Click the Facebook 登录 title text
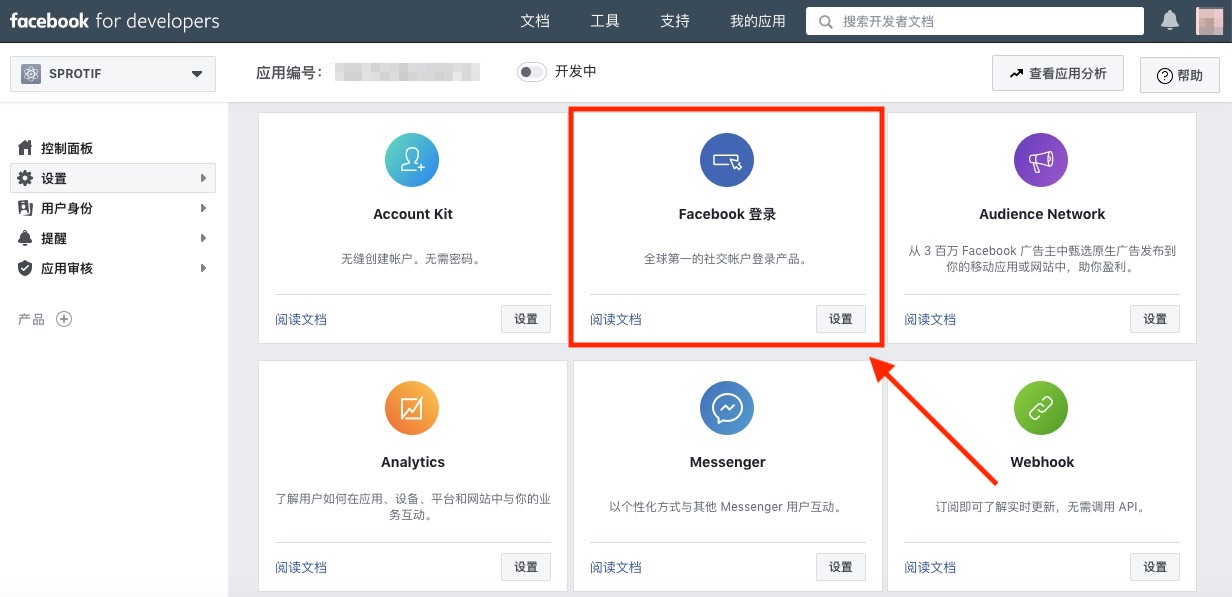This screenshot has height=597, width=1232. tap(727, 214)
